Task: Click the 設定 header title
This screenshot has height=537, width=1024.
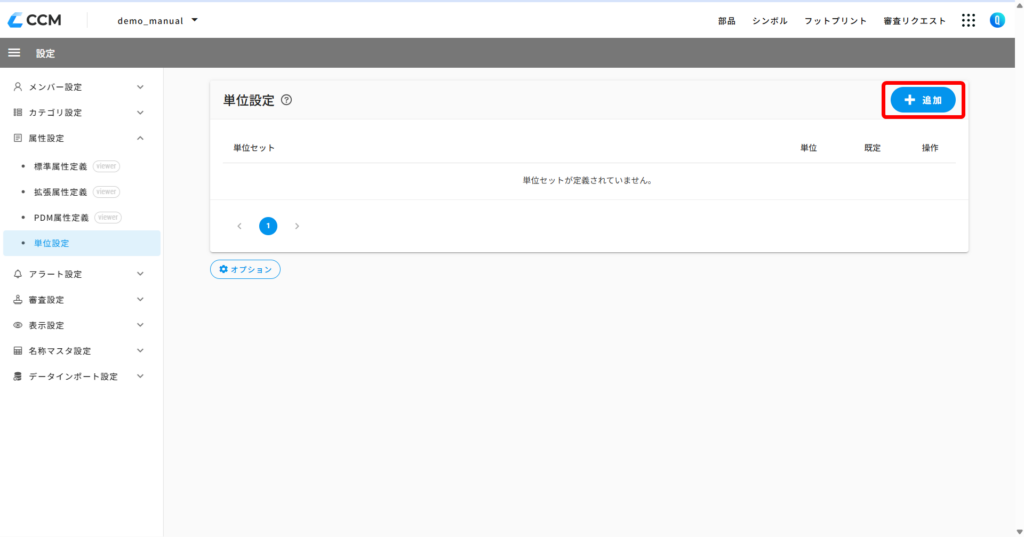Action: (x=46, y=54)
